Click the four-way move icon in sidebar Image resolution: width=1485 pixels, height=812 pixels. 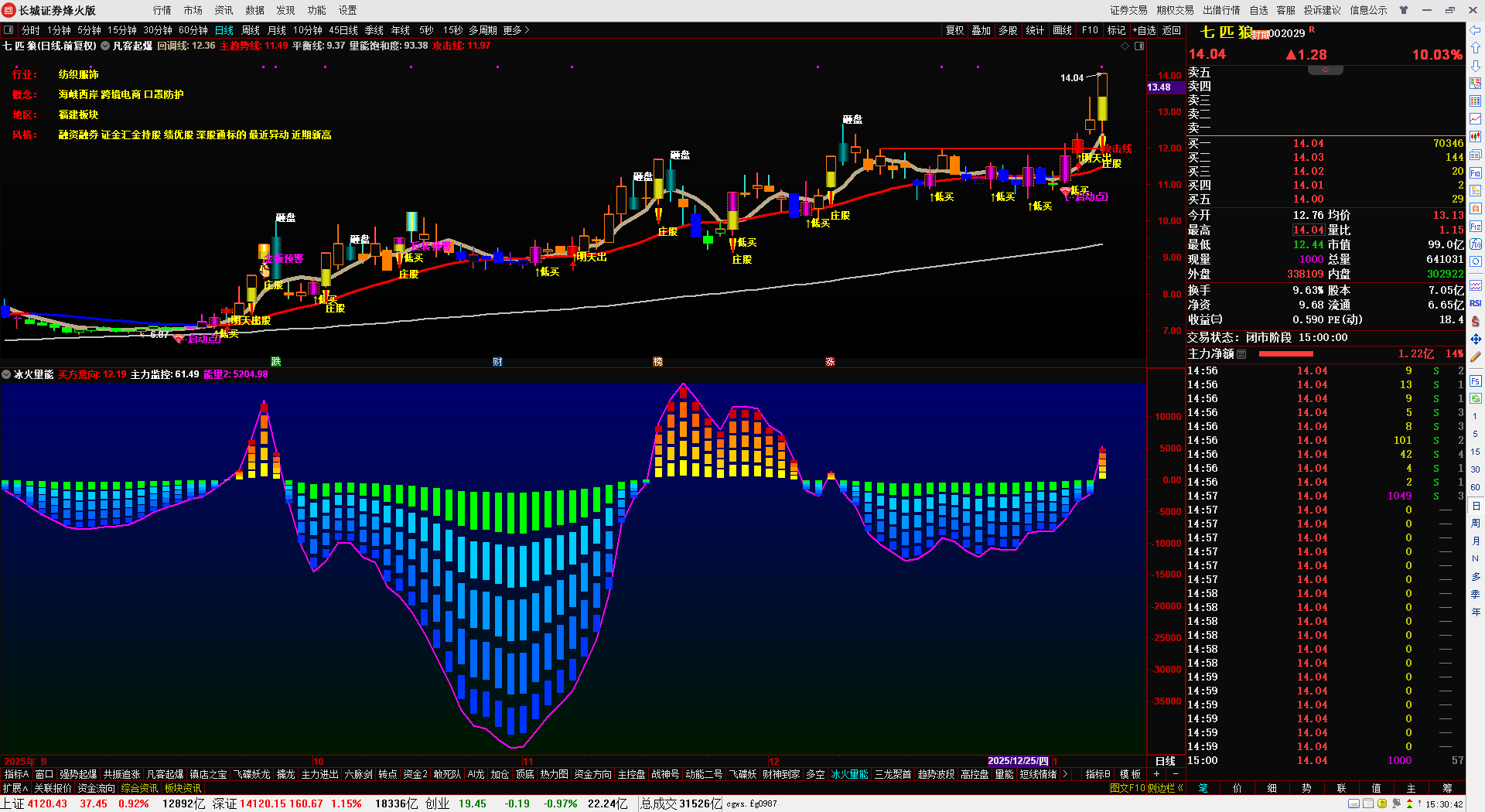1475,339
